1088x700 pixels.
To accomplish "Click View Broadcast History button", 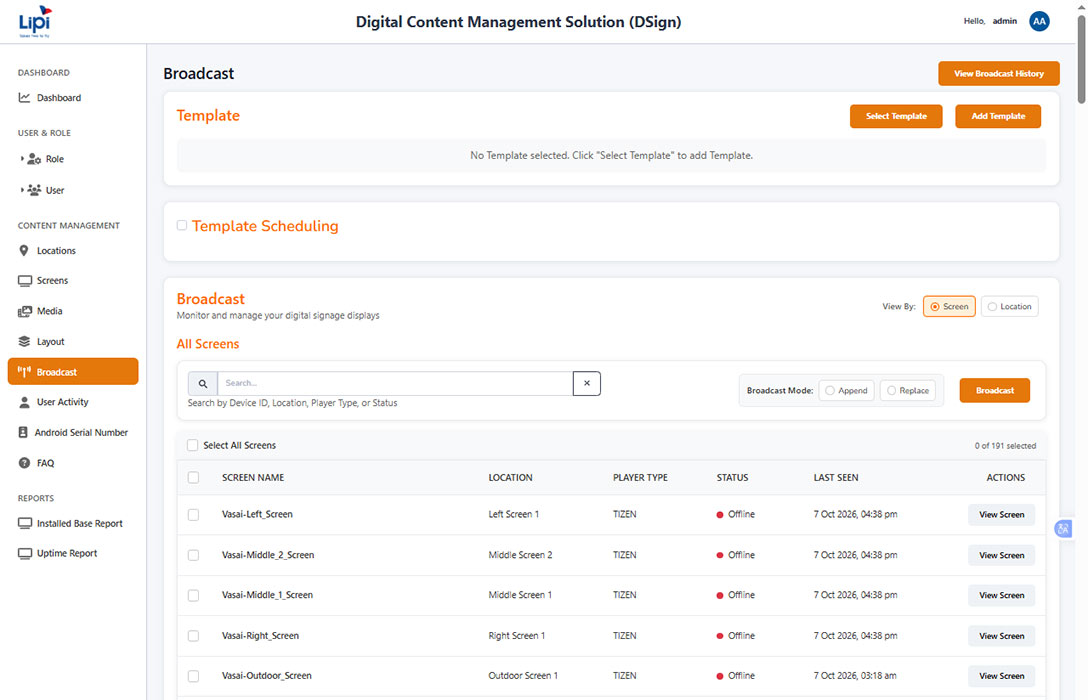I will coord(998,74).
